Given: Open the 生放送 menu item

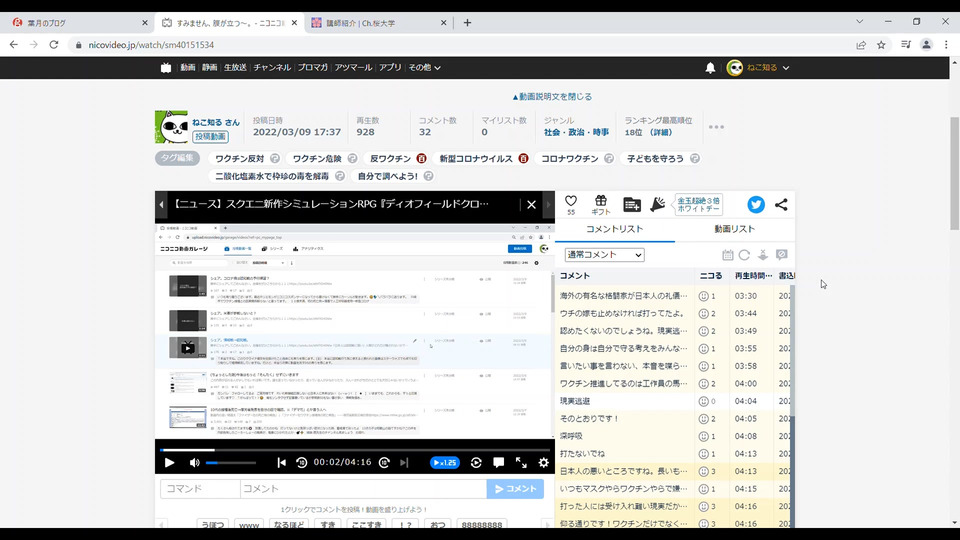Looking at the screenshot, I should pyautogui.click(x=235, y=68).
